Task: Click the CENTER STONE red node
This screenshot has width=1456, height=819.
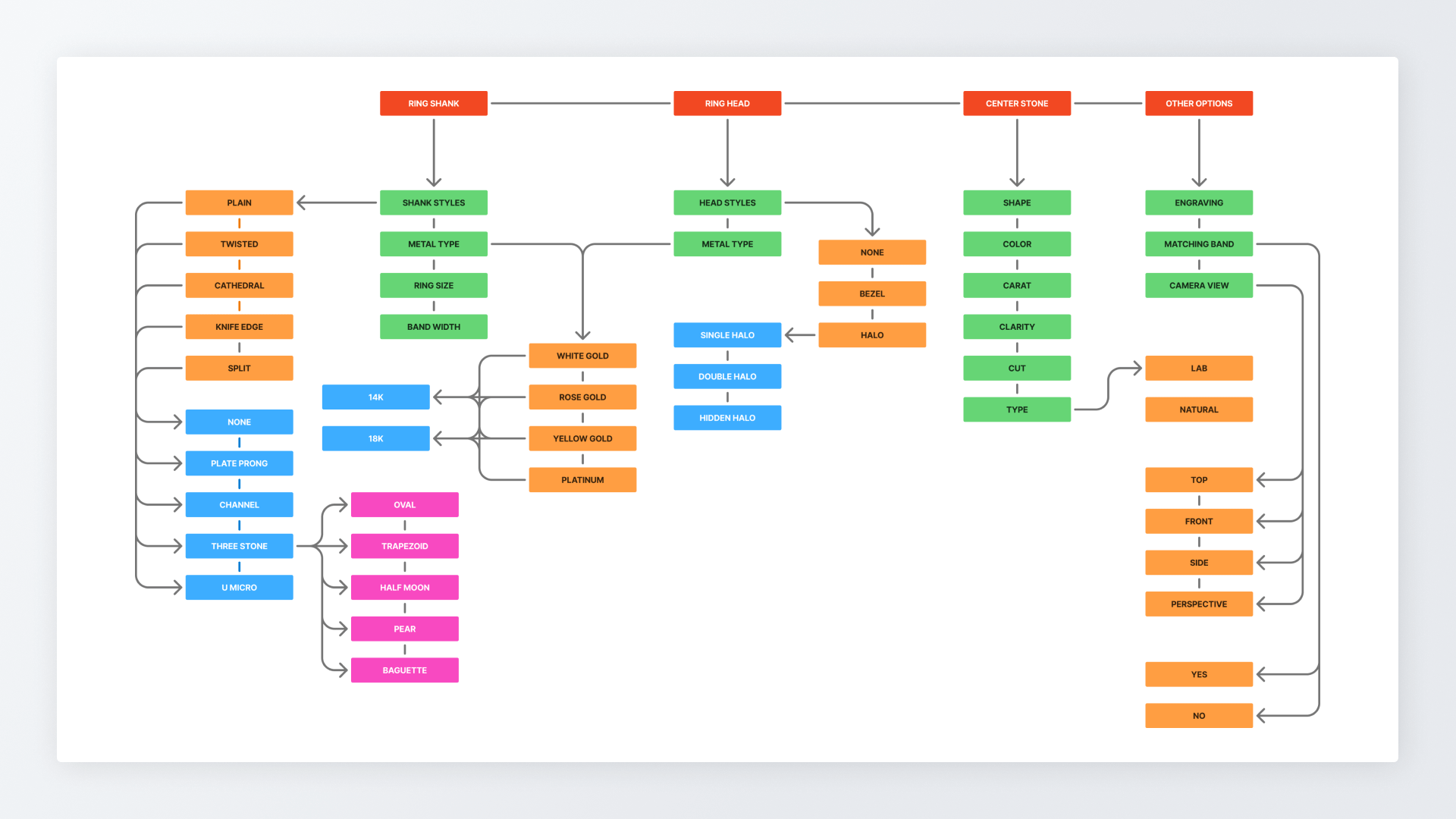Action: [1016, 103]
